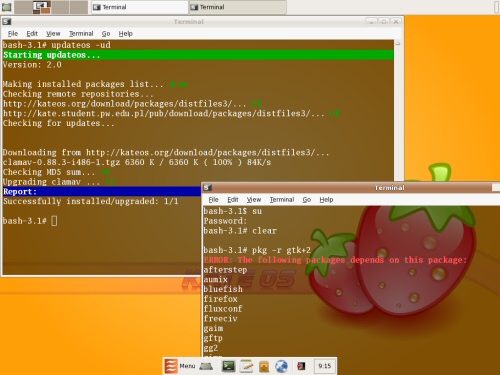Click 'freeciv' in dependent packages list
The image size is (500, 375).
coord(221,319)
